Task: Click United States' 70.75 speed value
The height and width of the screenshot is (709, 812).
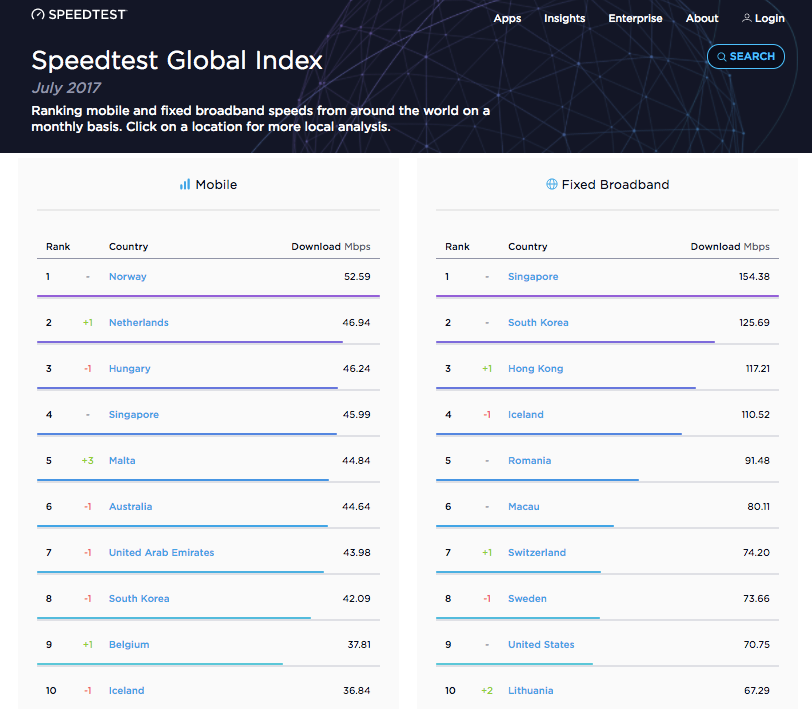Action: 757,645
